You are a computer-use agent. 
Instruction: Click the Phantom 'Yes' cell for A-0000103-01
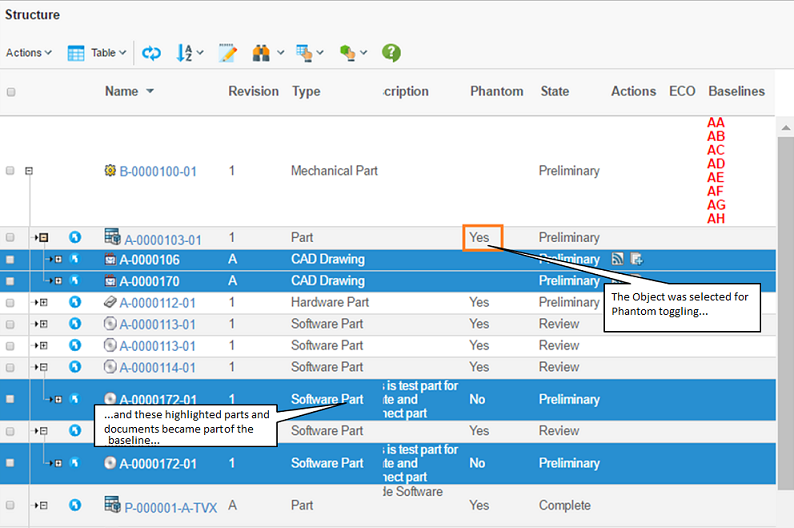[482, 238]
